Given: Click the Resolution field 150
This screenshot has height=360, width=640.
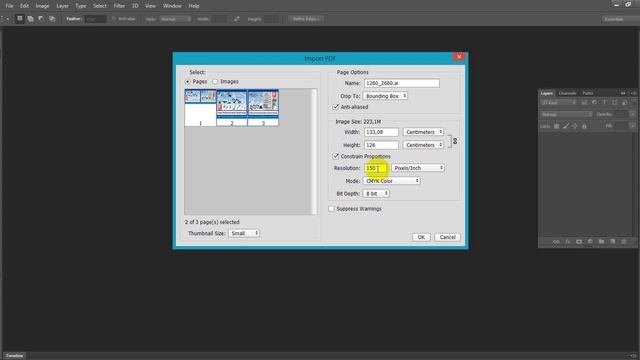Looking at the screenshot, I should (376, 168).
